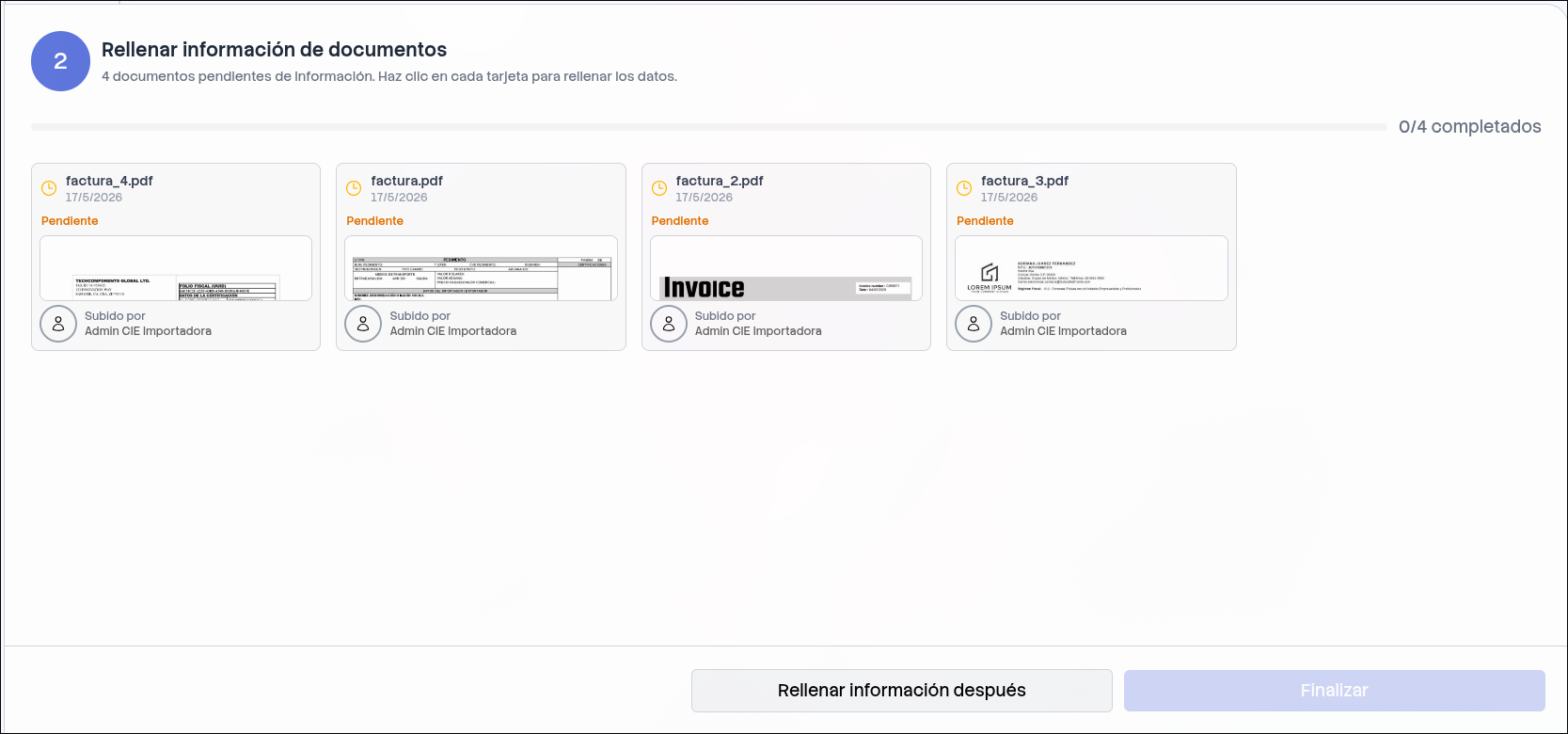Viewport: 1568px width, 734px height.
Task: Click the user avatar icon on factura_3.pdf card
Action: pos(974,324)
